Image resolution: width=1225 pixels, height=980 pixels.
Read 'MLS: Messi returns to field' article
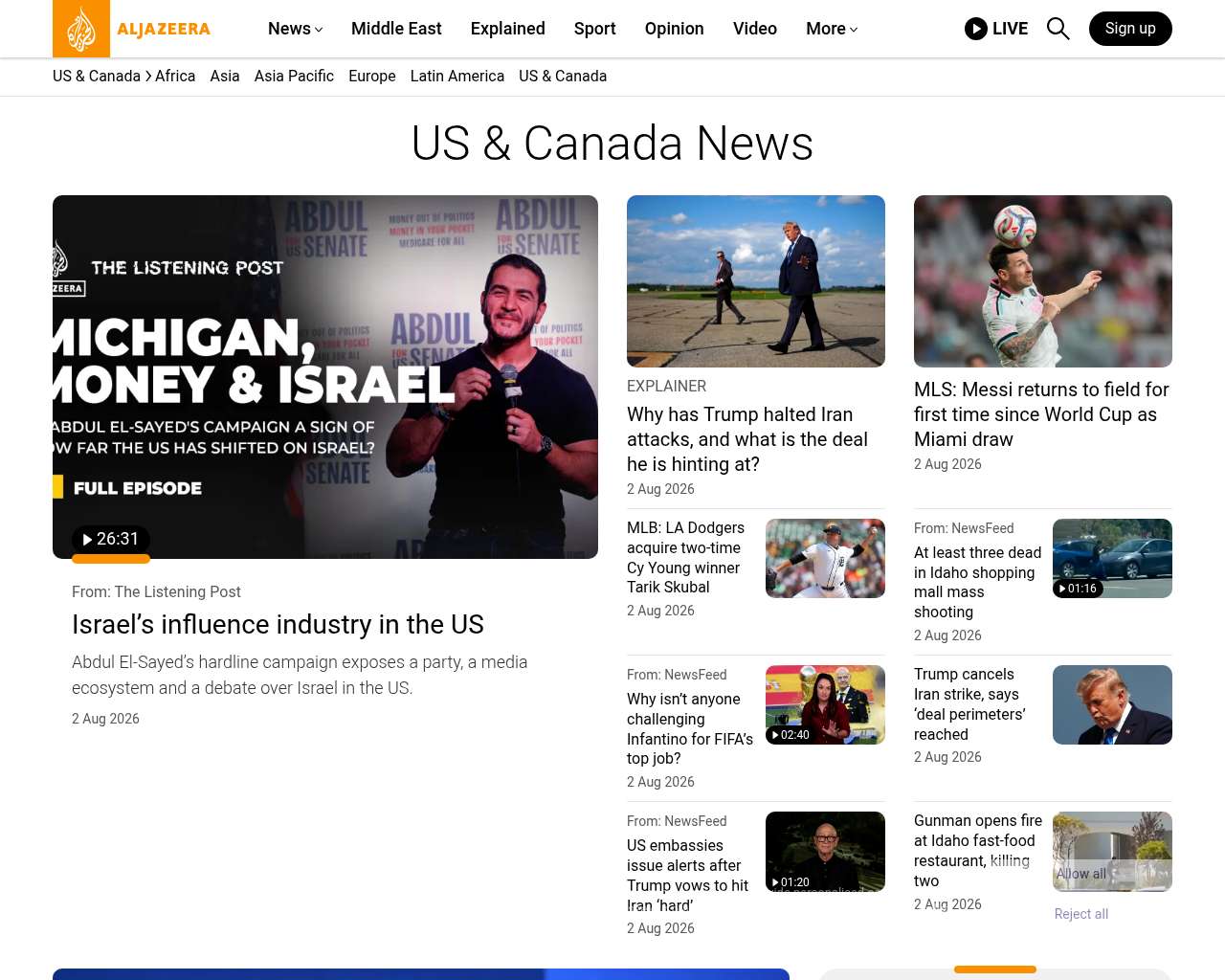pyautogui.click(x=1041, y=414)
